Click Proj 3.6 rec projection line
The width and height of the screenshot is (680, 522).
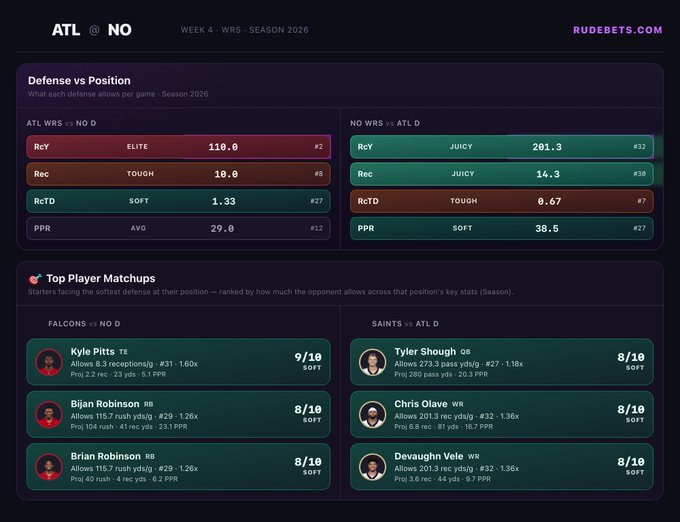point(442,479)
